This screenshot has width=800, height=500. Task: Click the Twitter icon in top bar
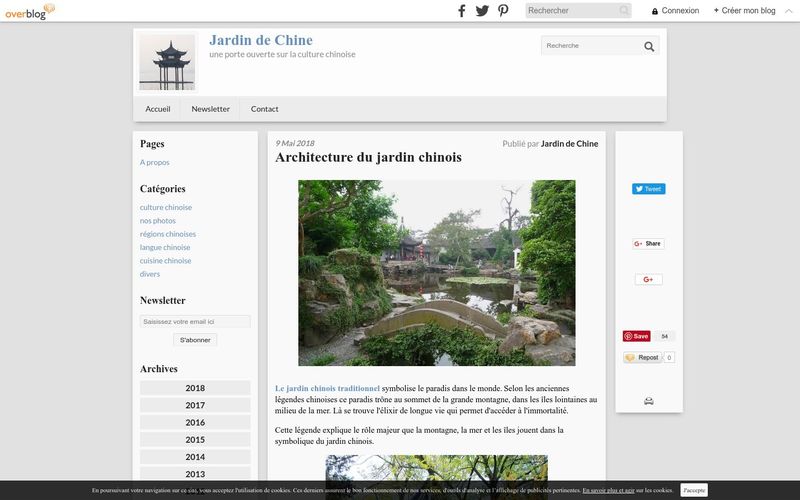pyautogui.click(x=482, y=11)
